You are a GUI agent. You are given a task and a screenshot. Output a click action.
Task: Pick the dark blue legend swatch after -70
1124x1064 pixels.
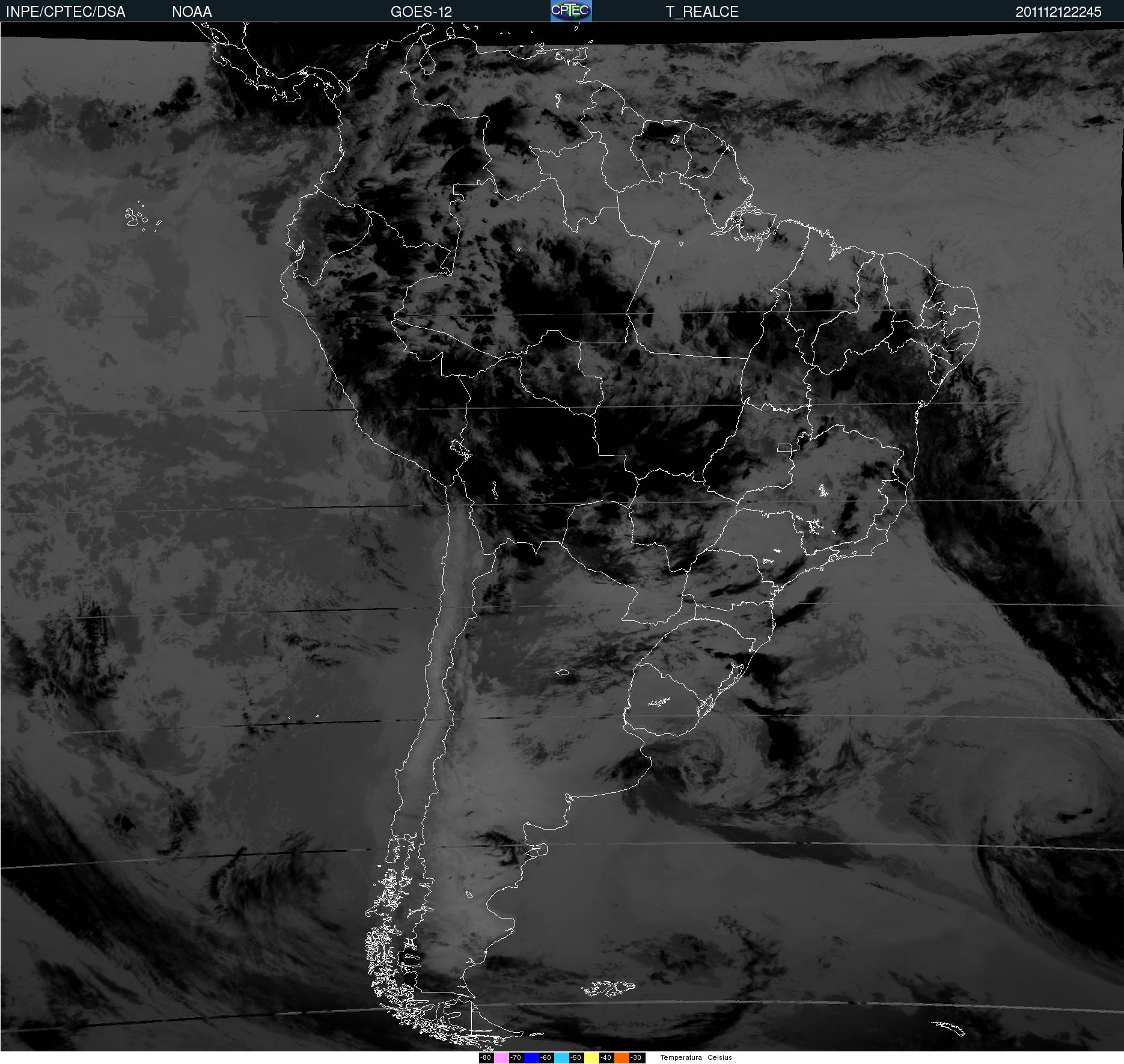(531, 1058)
